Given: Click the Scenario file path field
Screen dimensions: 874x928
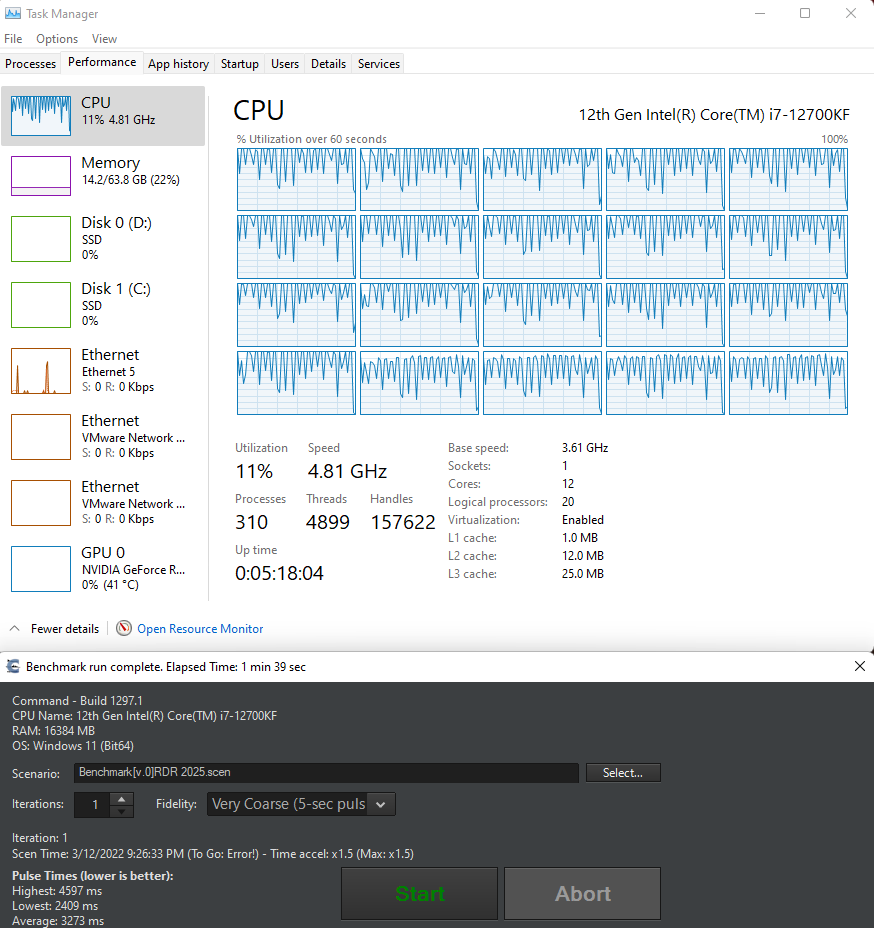Looking at the screenshot, I should pos(326,772).
